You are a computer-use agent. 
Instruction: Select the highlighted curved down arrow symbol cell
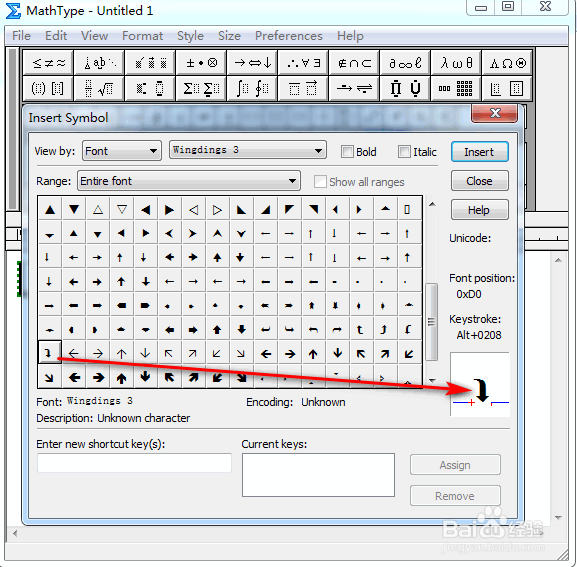(50, 352)
